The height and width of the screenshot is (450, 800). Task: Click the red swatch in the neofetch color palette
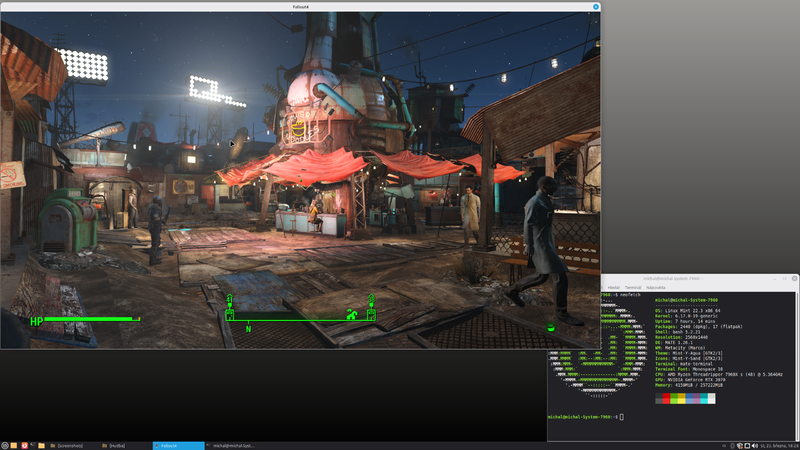pos(666,398)
